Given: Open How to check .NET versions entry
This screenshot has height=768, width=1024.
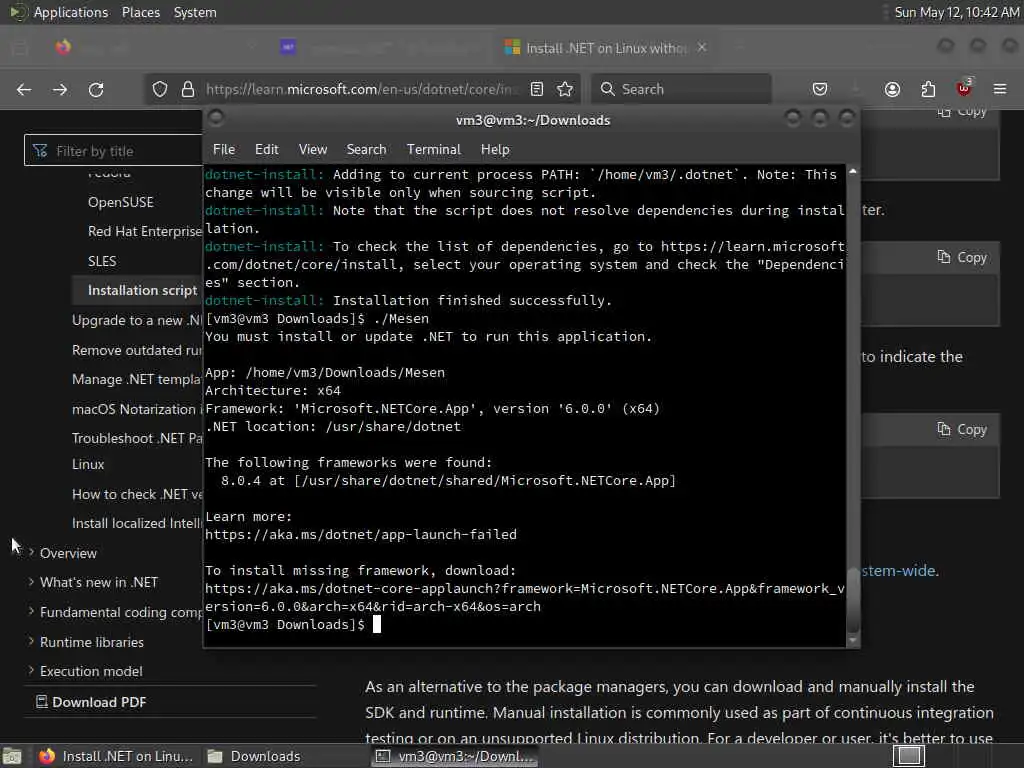Looking at the screenshot, I should (137, 494).
